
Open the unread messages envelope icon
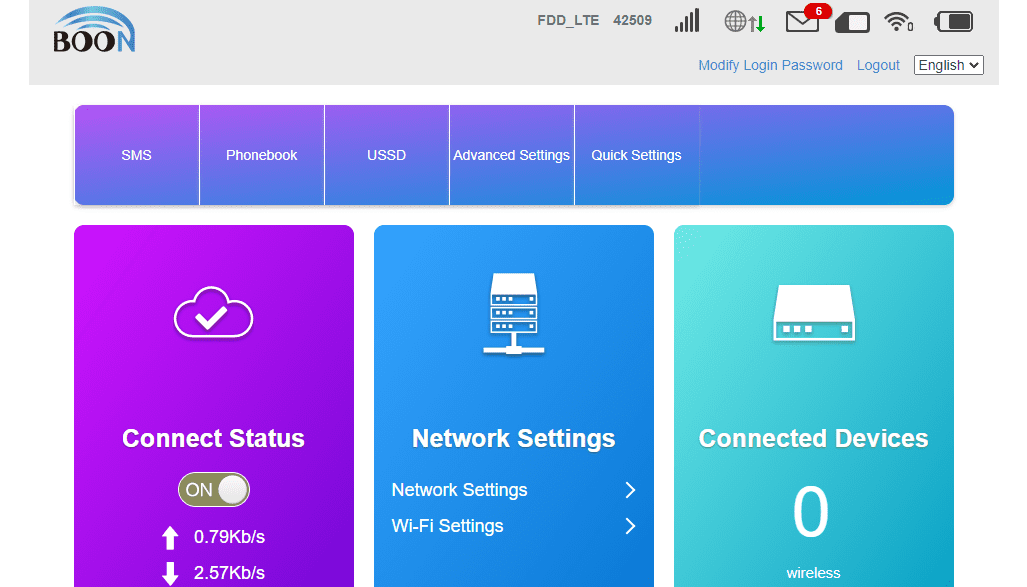tap(803, 21)
